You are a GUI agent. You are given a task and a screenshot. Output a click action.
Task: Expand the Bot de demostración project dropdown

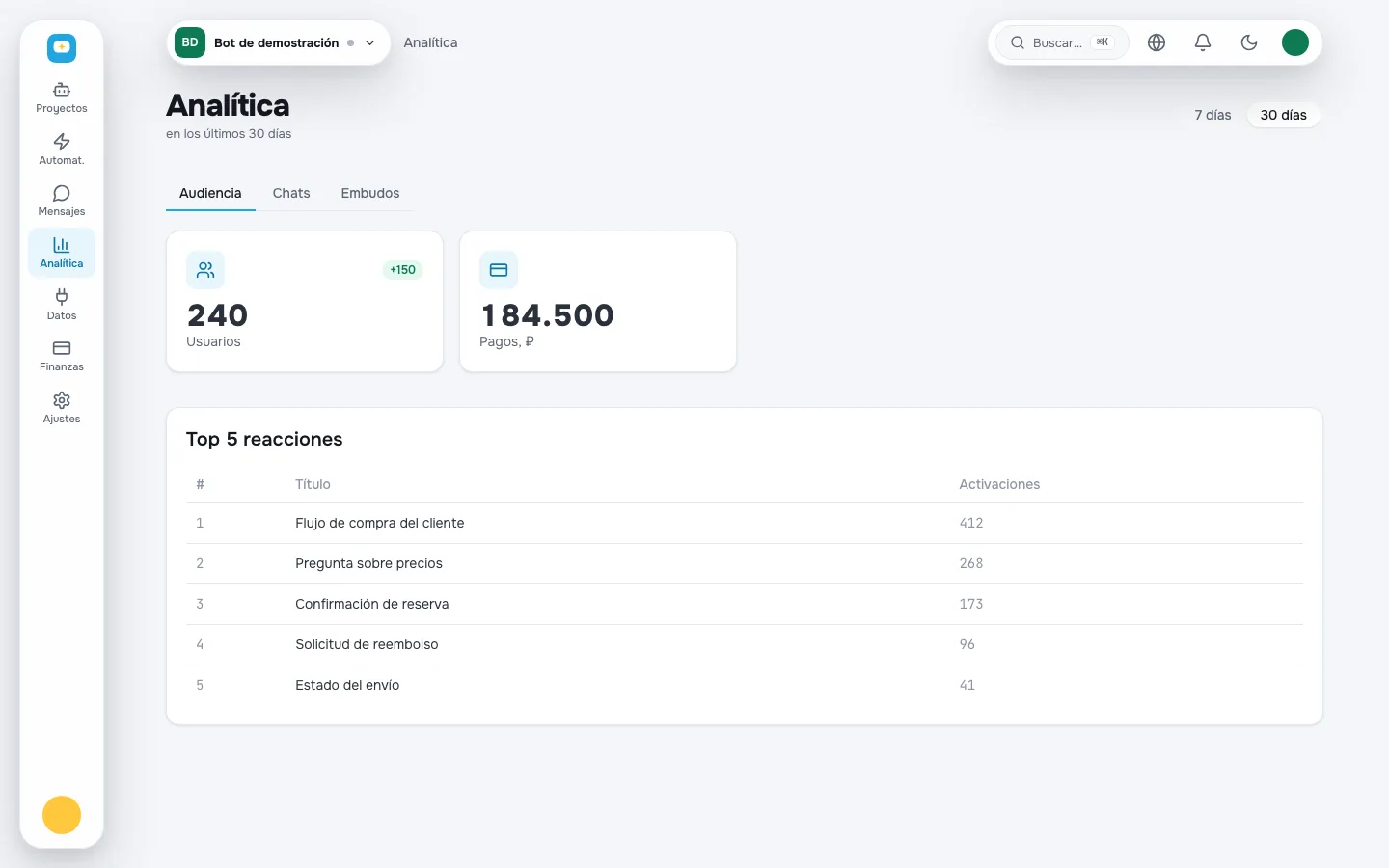[x=279, y=42]
